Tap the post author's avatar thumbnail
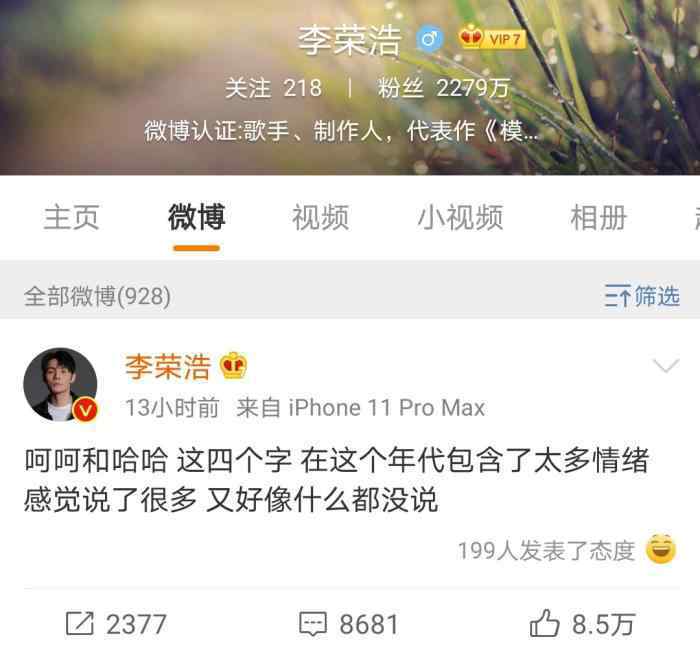 click(x=60, y=384)
